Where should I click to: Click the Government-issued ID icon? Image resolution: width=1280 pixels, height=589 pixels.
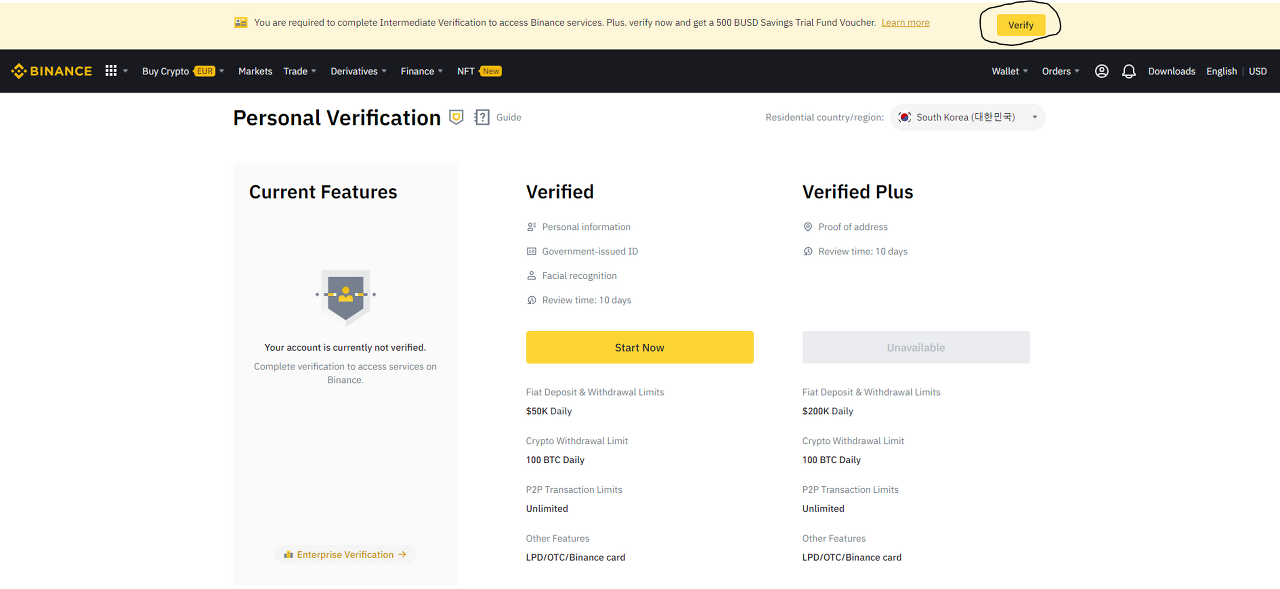[532, 251]
